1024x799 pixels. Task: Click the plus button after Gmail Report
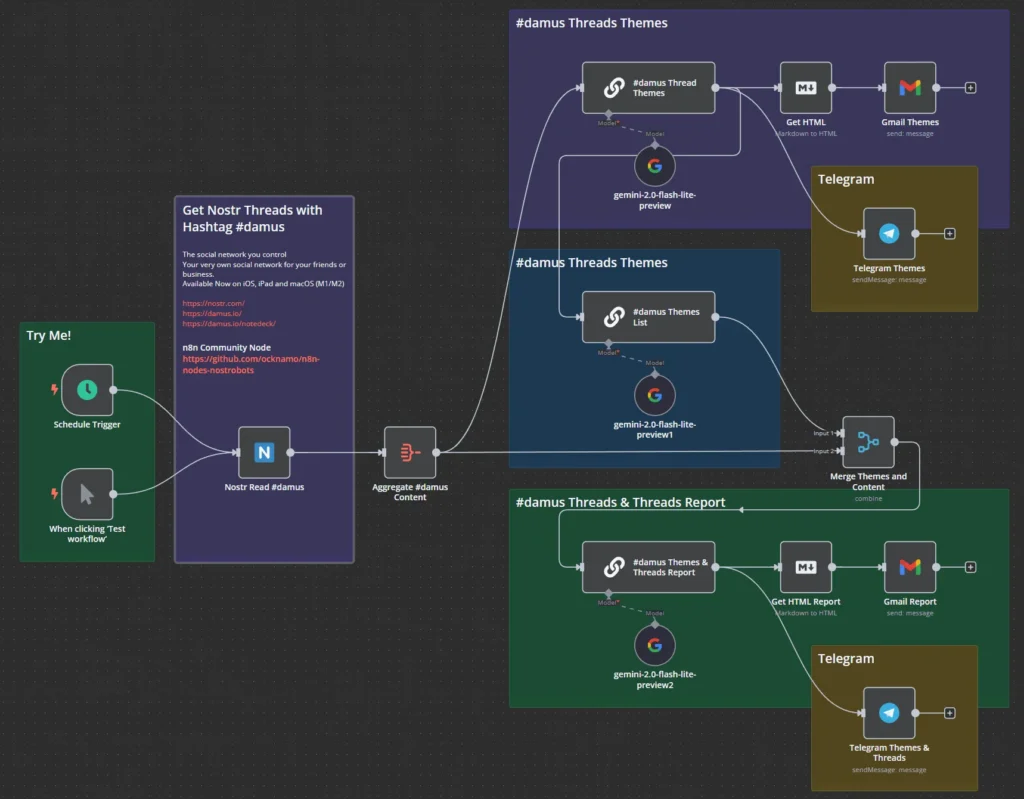(970, 567)
